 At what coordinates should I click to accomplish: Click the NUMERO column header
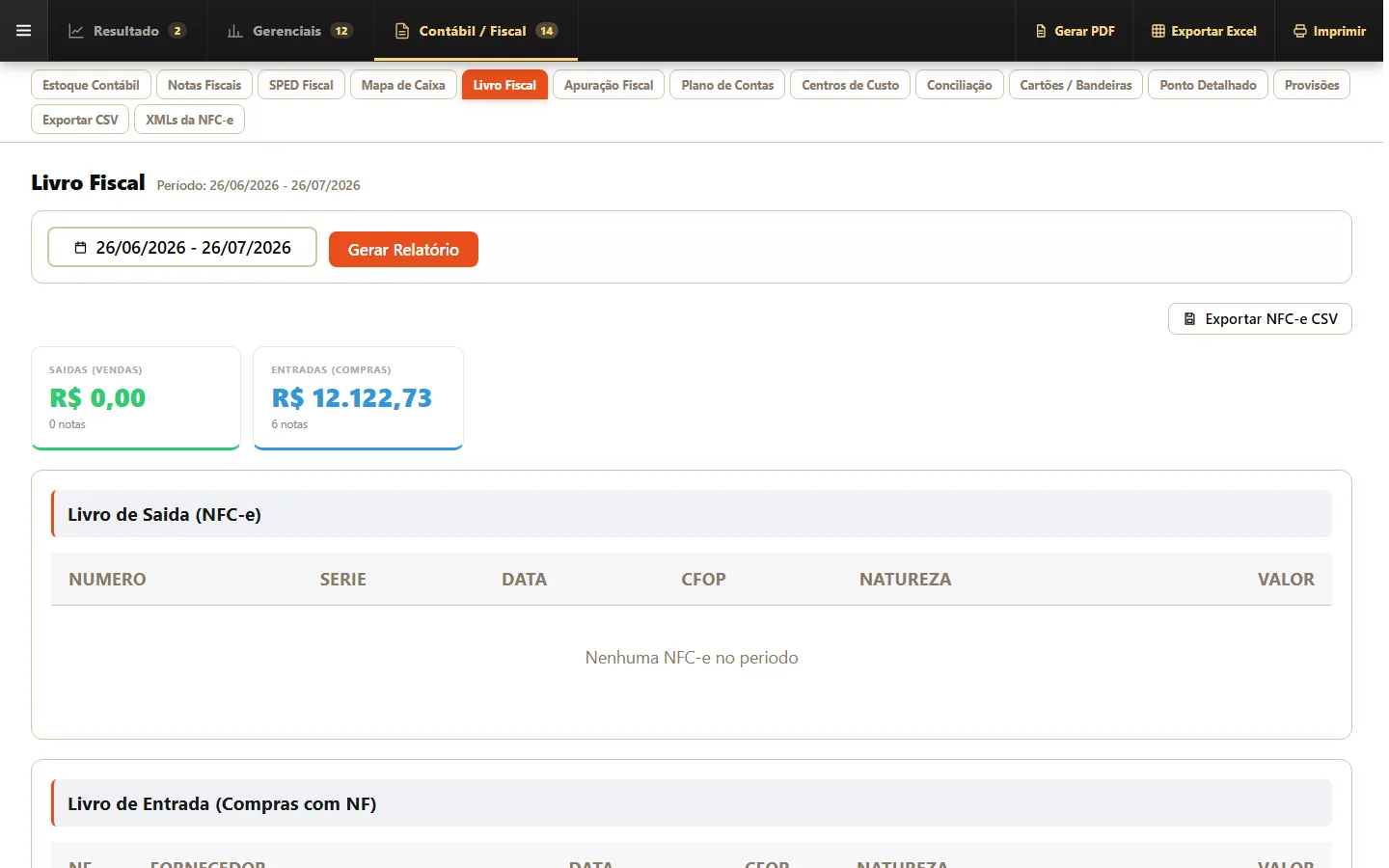107,580
